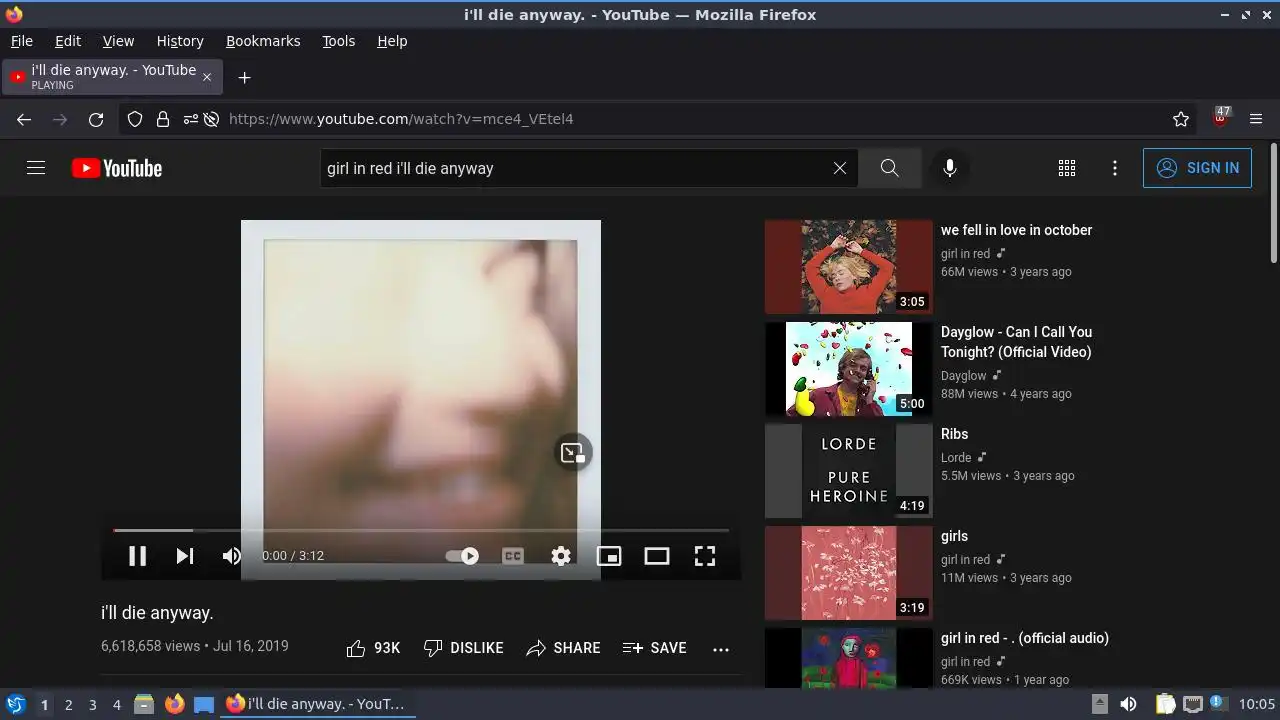The height and width of the screenshot is (720, 1280).
Task: Pause the video
Action: point(137,556)
